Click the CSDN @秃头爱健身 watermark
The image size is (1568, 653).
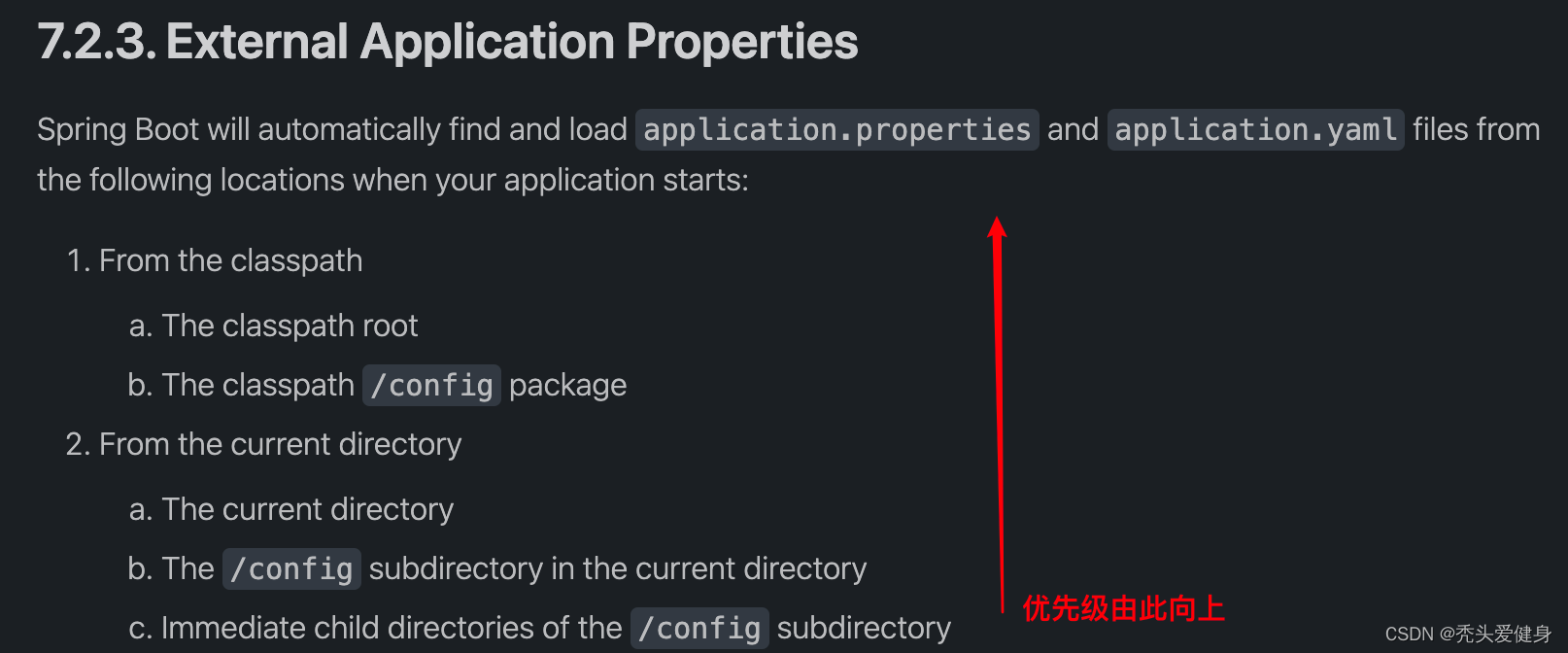[x=1467, y=634]
